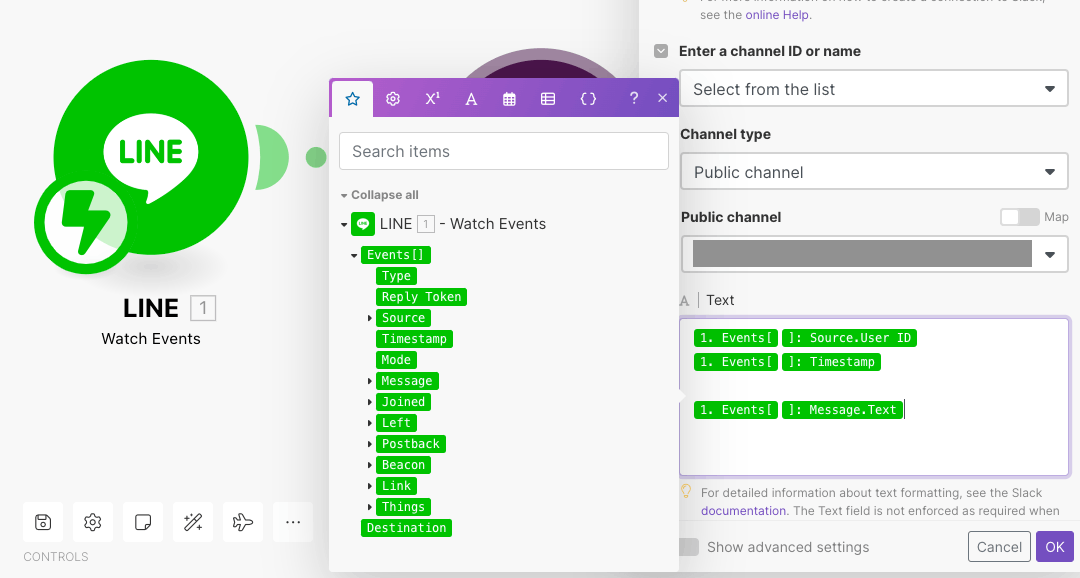Select the Source pill in tree
Image resolution: width=1080 pixels, height=578 pixels.
click(x=404, y=318)
